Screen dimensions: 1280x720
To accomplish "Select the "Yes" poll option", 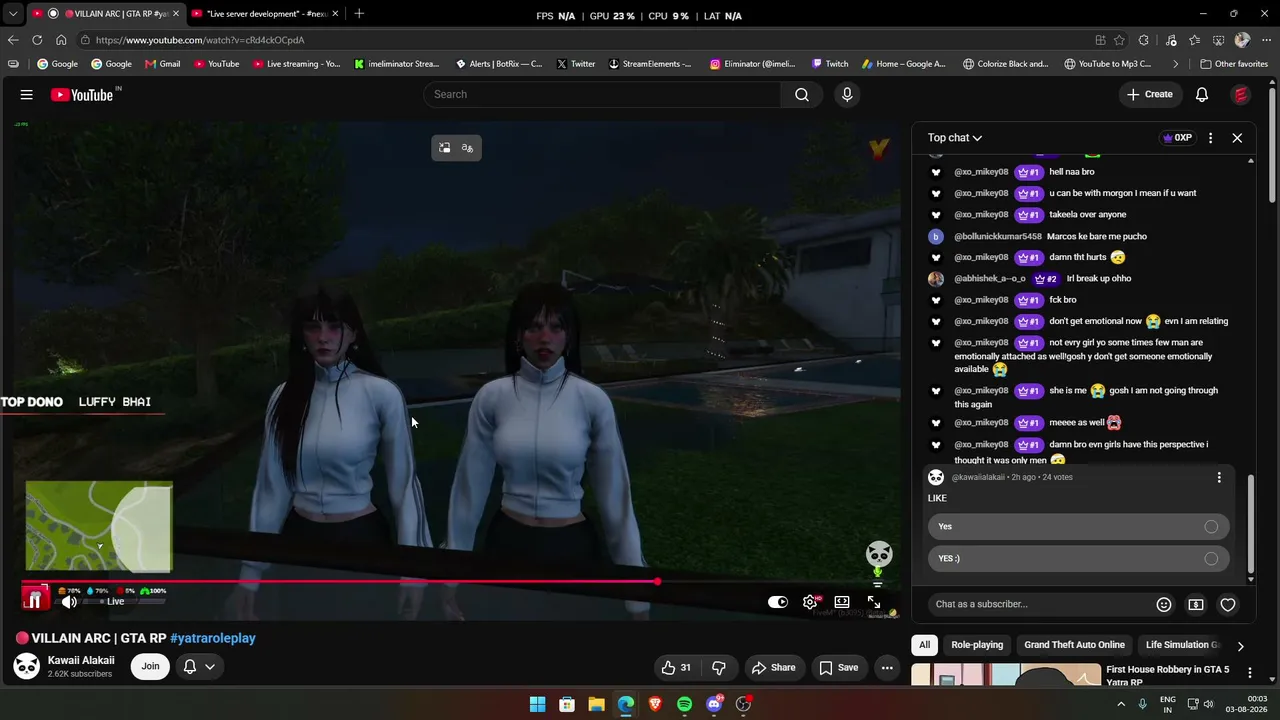I will pos(1078,526).
